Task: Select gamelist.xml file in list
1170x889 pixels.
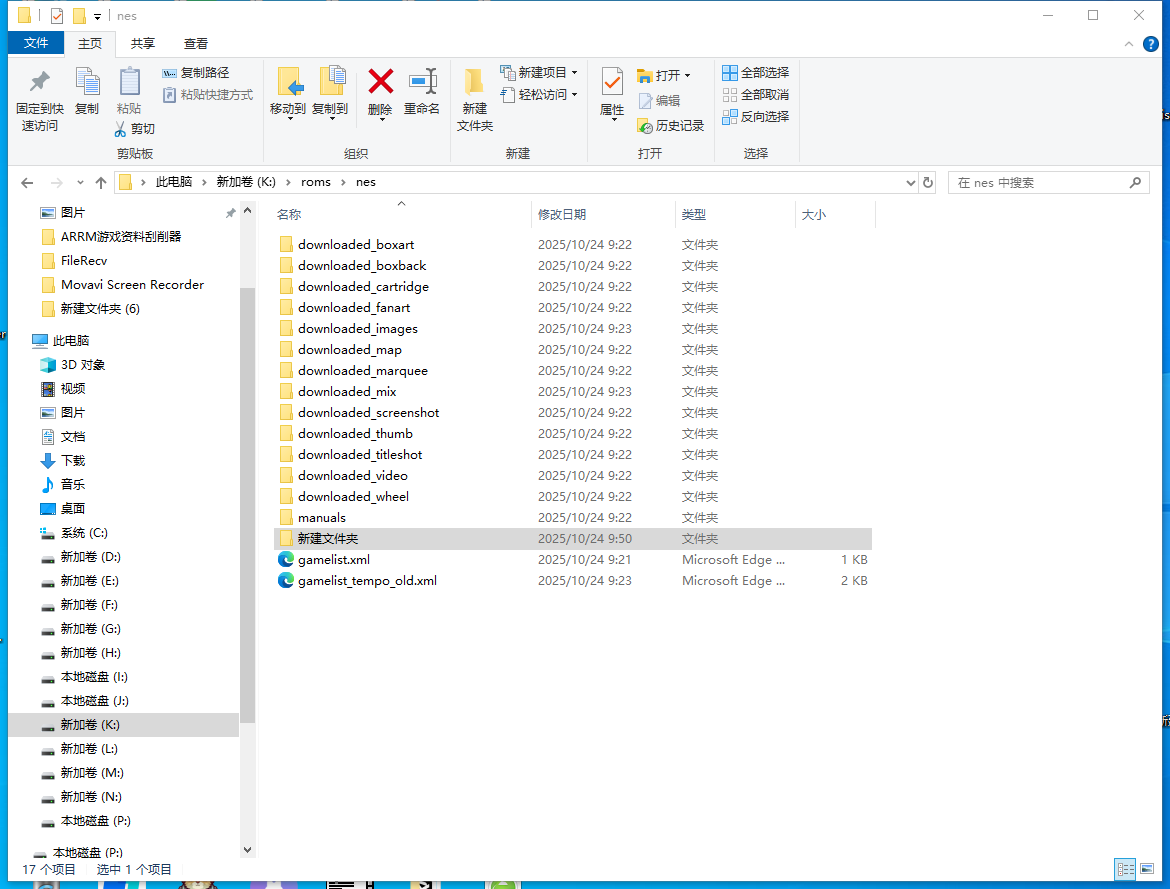Action: pyautogui.click(x=334, y=560)
